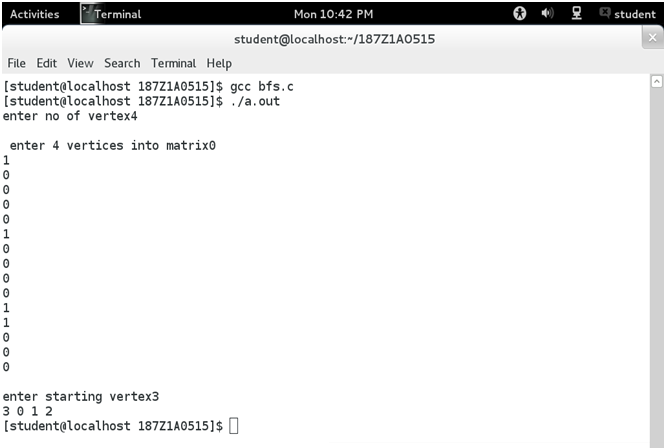Screen dimensions: 666x448
Task: Show the clock calendar Mon 10:42 PM
Action: [x=333, y=14]
